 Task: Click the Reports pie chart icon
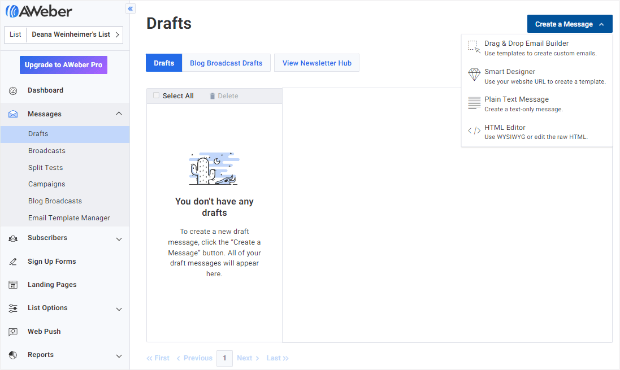[x=13, y=355]
